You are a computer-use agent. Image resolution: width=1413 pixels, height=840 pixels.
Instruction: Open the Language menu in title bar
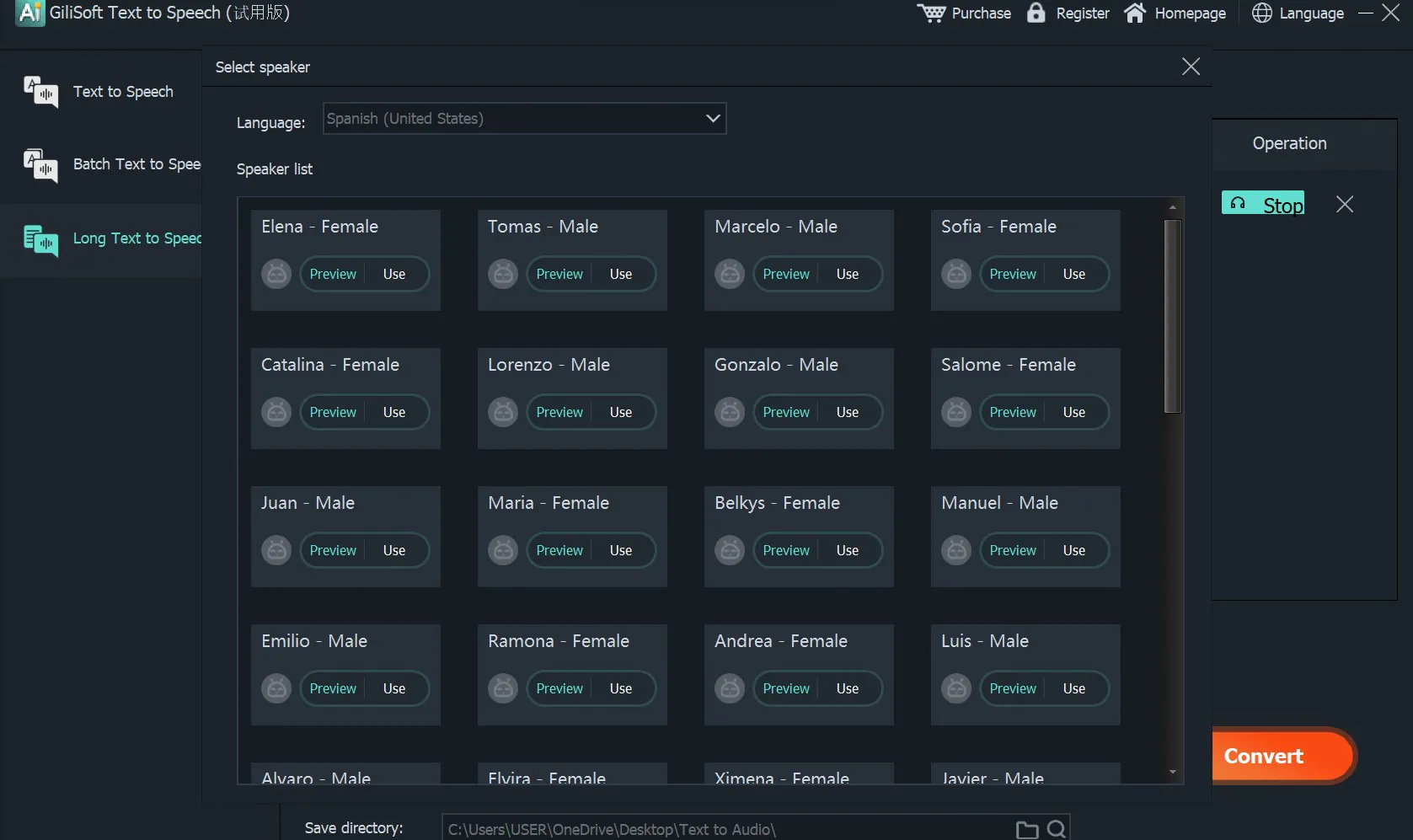coord(1311,13)
